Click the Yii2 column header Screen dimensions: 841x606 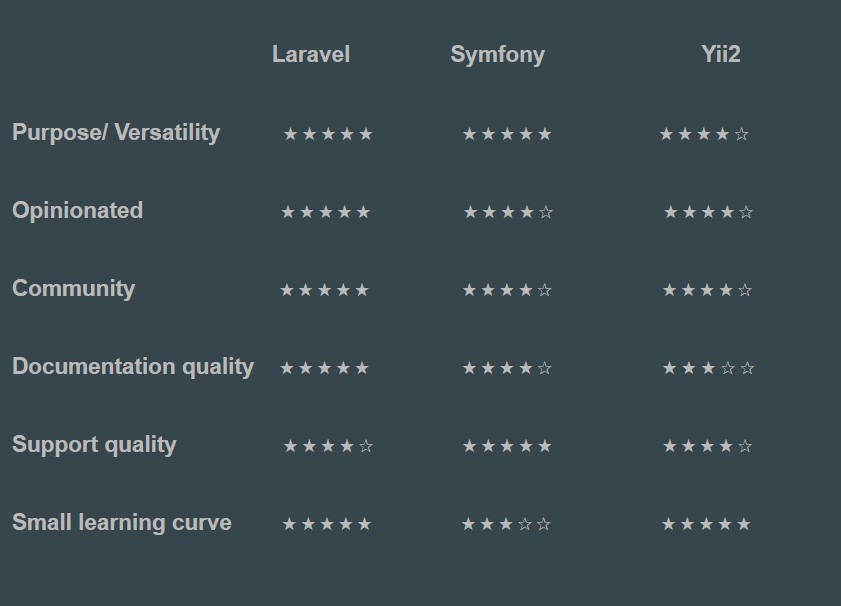[721, 54]
